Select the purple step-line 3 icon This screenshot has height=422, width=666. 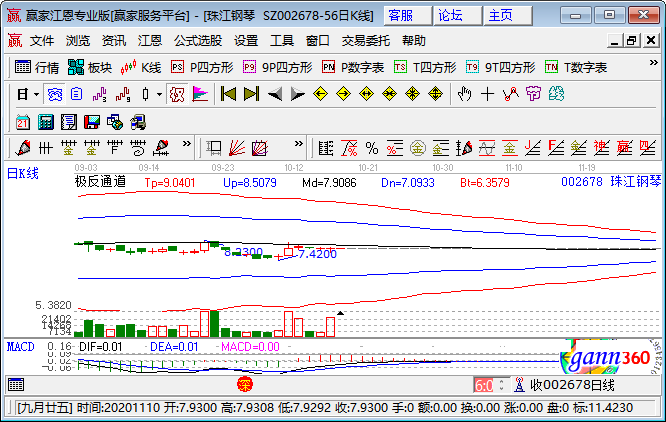pos(99,94)
